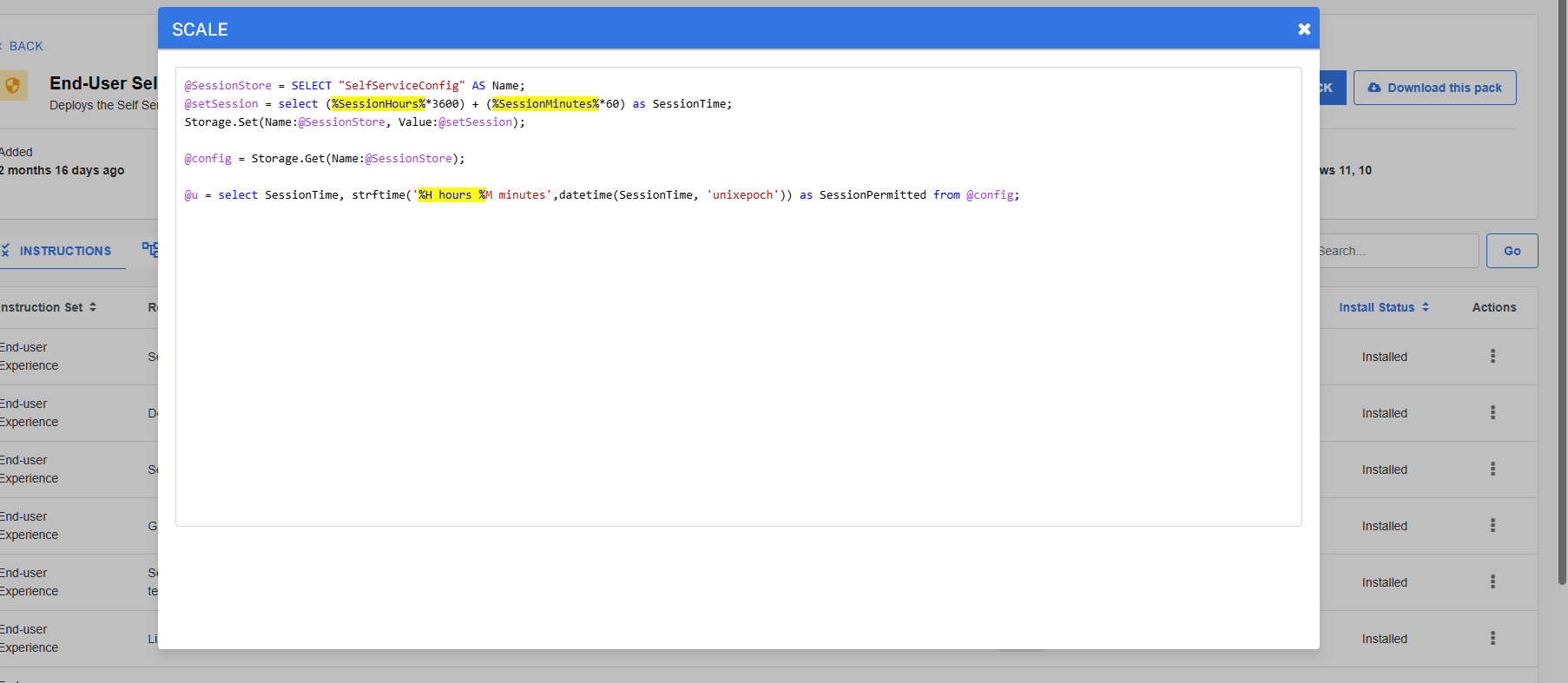Switch to the hierarchy tree icon tab
Screen dimensions: 1568x683
coord(150,250)
